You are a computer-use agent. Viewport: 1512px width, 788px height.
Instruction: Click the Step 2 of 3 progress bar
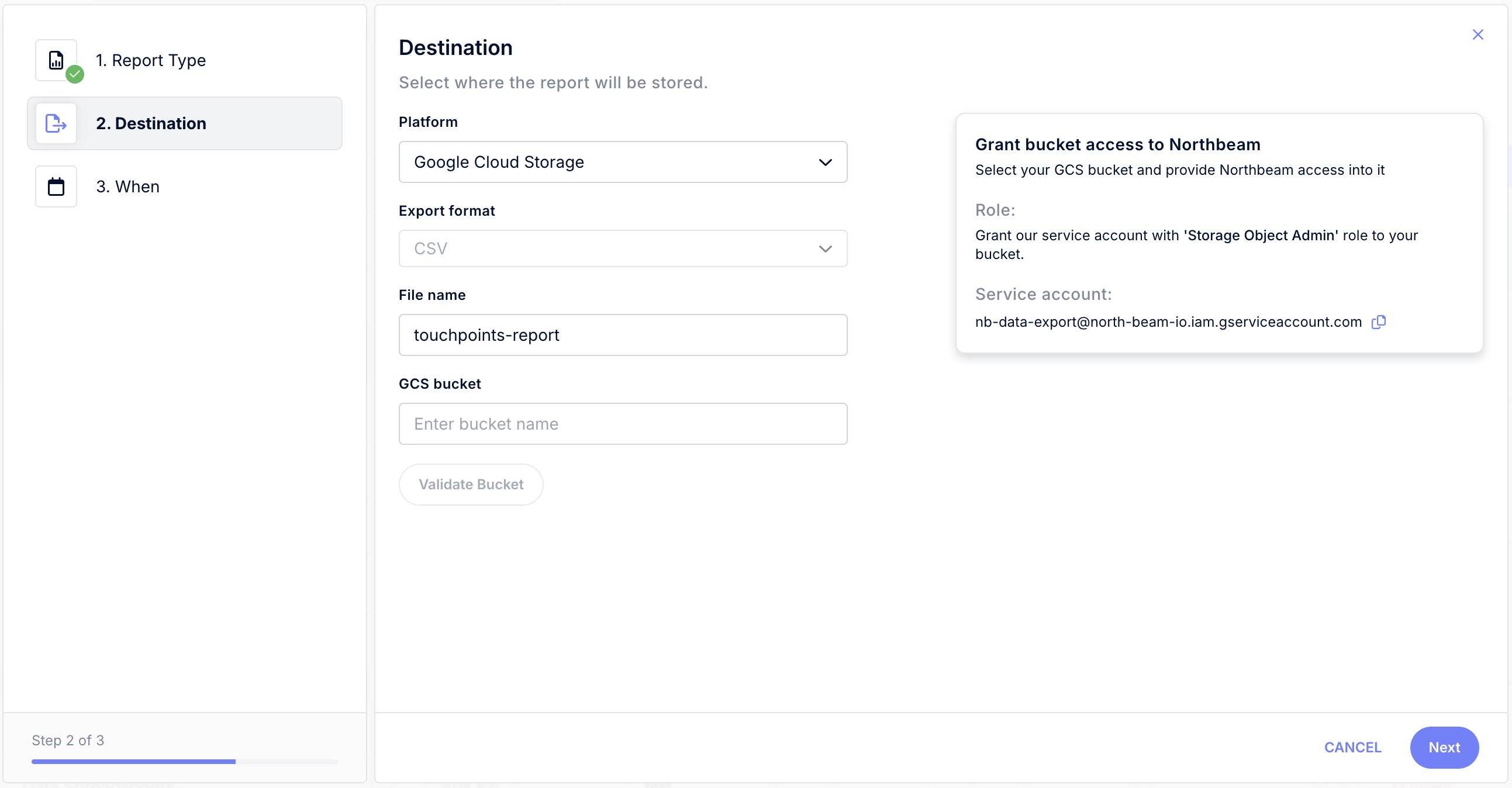coord(184,761)
